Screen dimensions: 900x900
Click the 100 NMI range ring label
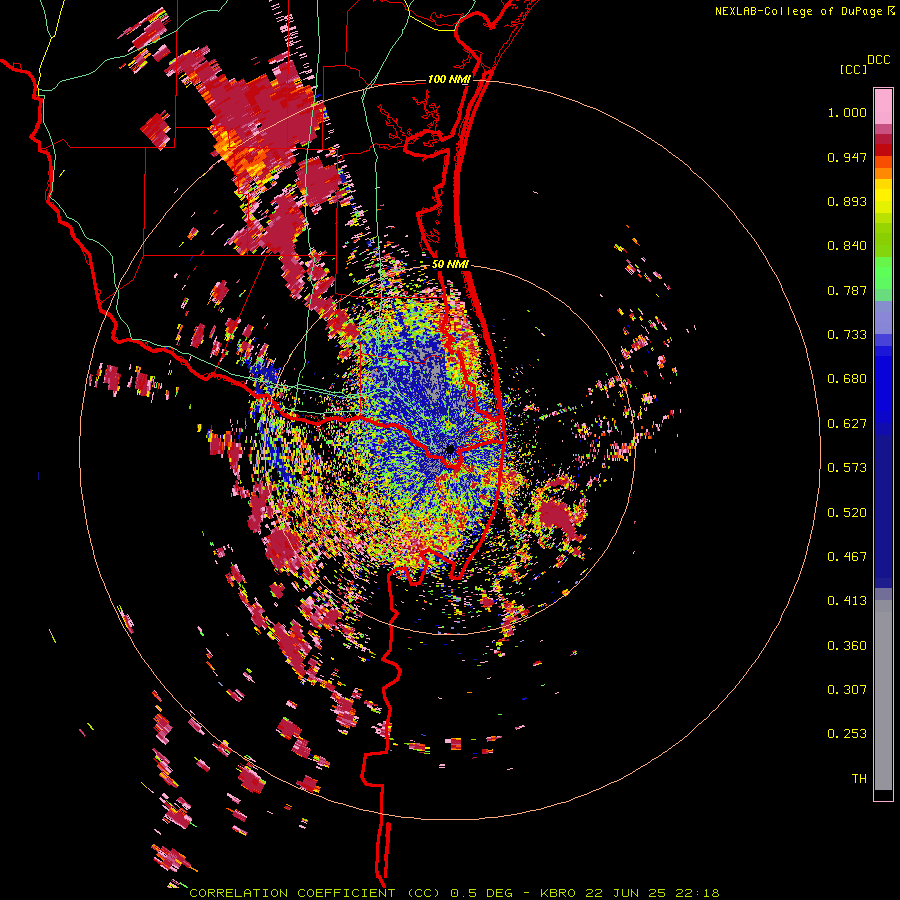pyautogui.click(x=448, y=79)
